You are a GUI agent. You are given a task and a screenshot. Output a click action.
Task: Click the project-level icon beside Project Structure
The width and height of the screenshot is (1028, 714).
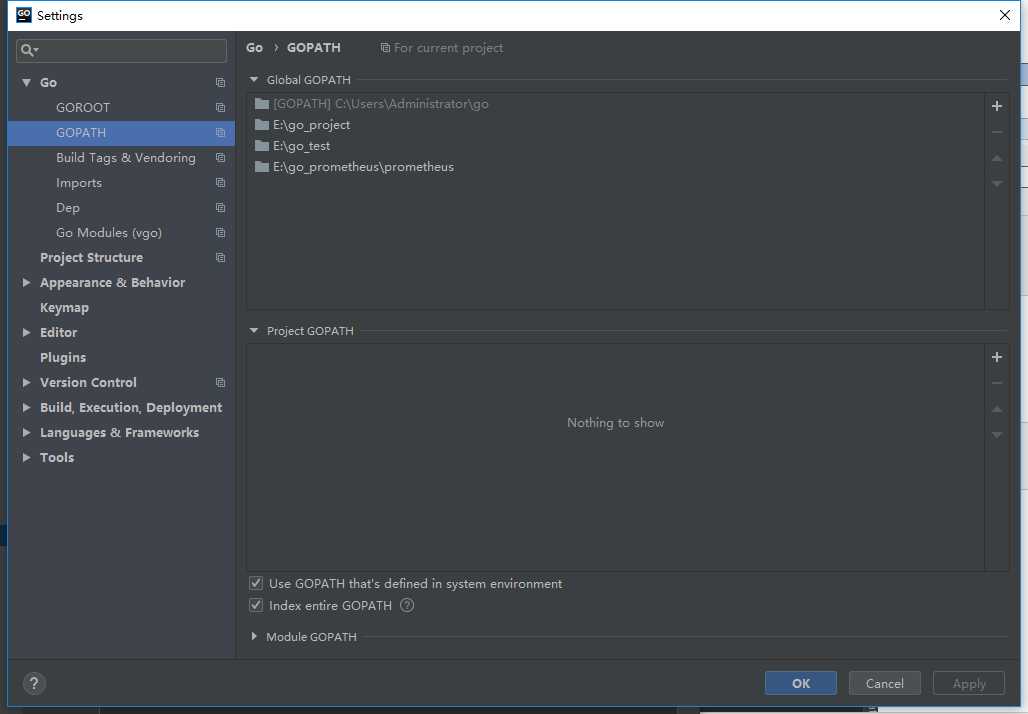pos(220,258)
